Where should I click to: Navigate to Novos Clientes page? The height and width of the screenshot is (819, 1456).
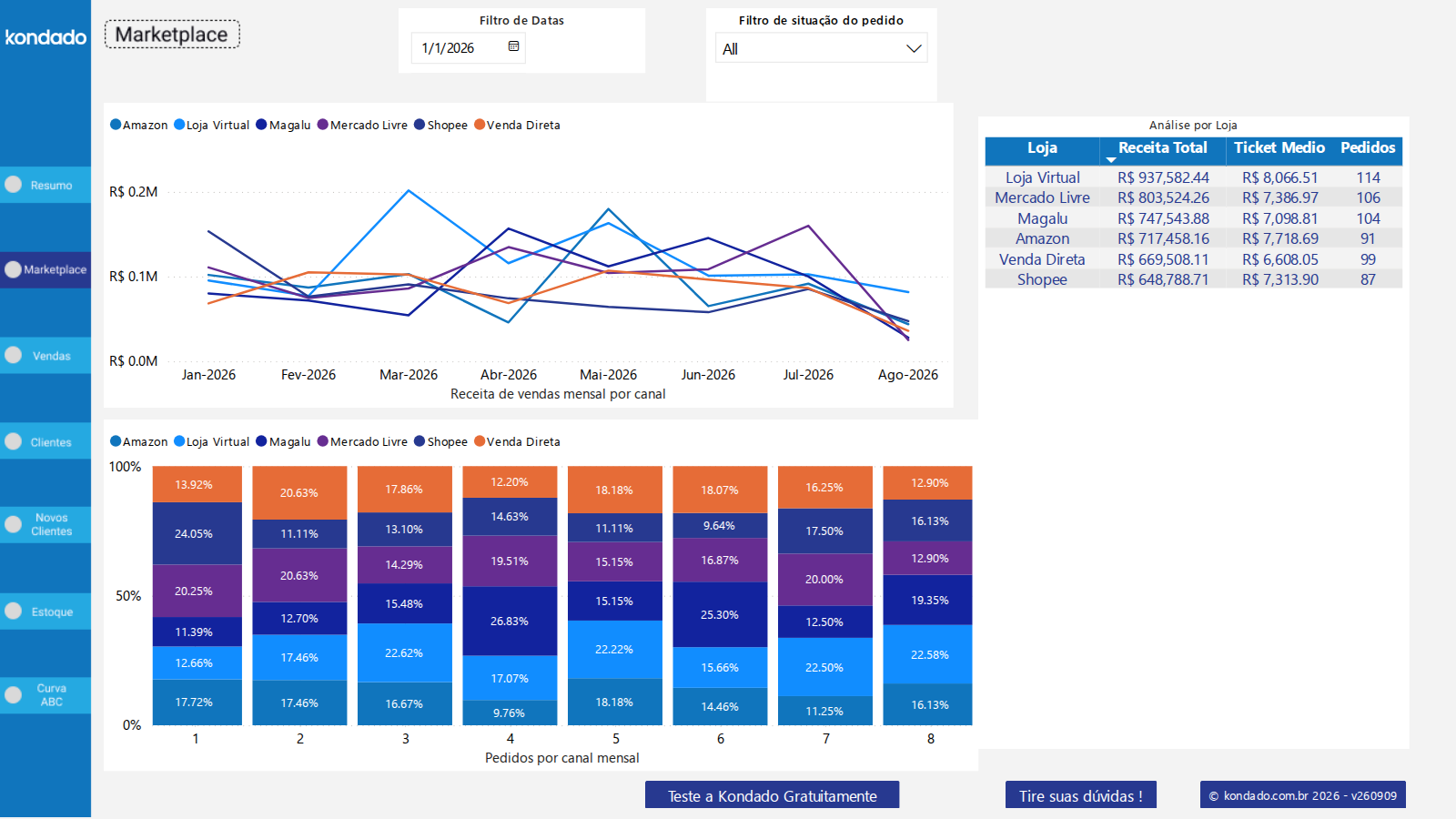tap(45, 525)
